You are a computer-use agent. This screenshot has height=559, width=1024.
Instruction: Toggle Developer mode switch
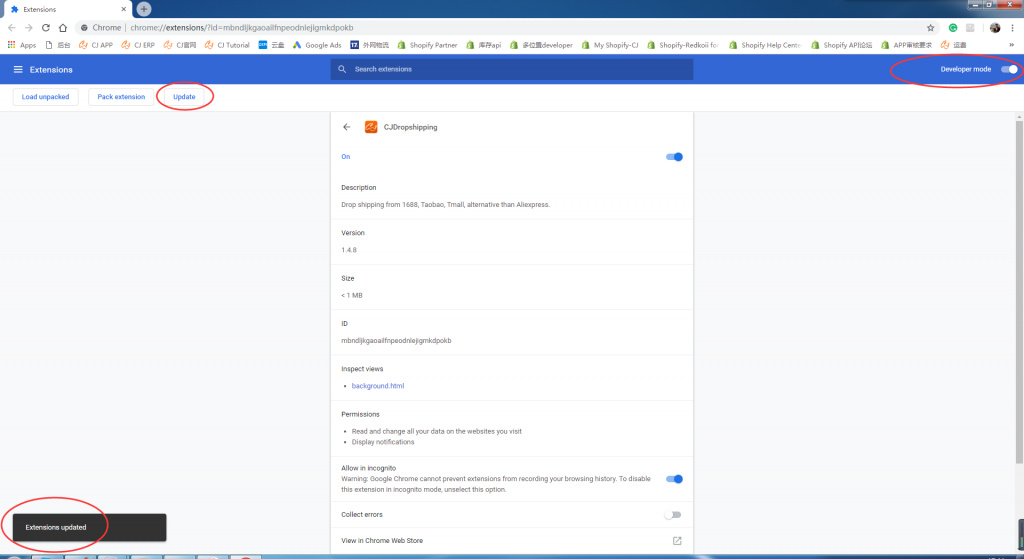1009,69
